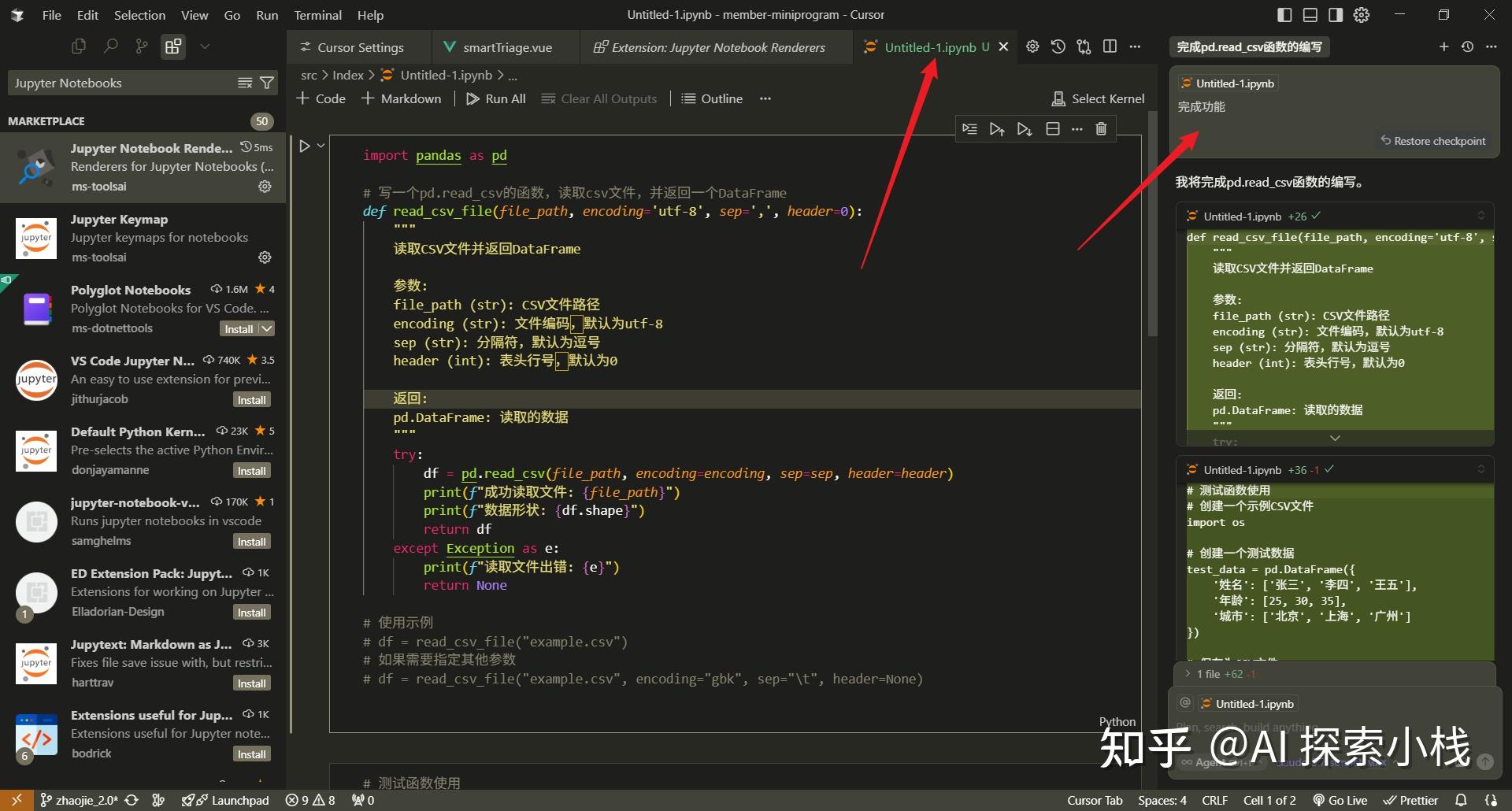
Task: Toggle the bottom panel layout
Action: pos(1310,15)
